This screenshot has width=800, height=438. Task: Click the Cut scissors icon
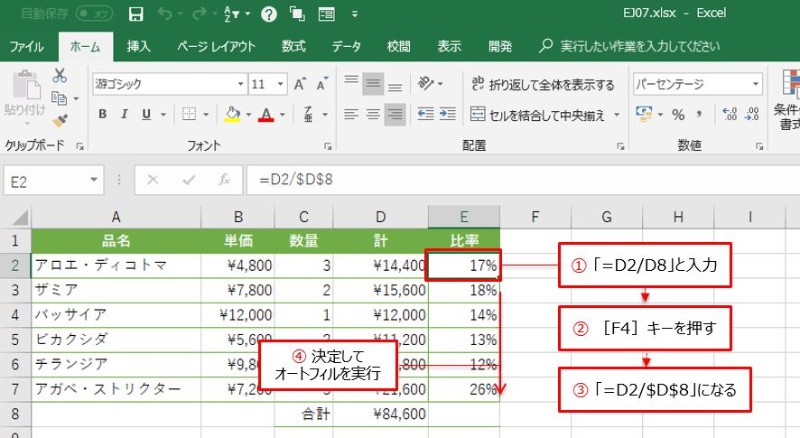coord(59,76)
